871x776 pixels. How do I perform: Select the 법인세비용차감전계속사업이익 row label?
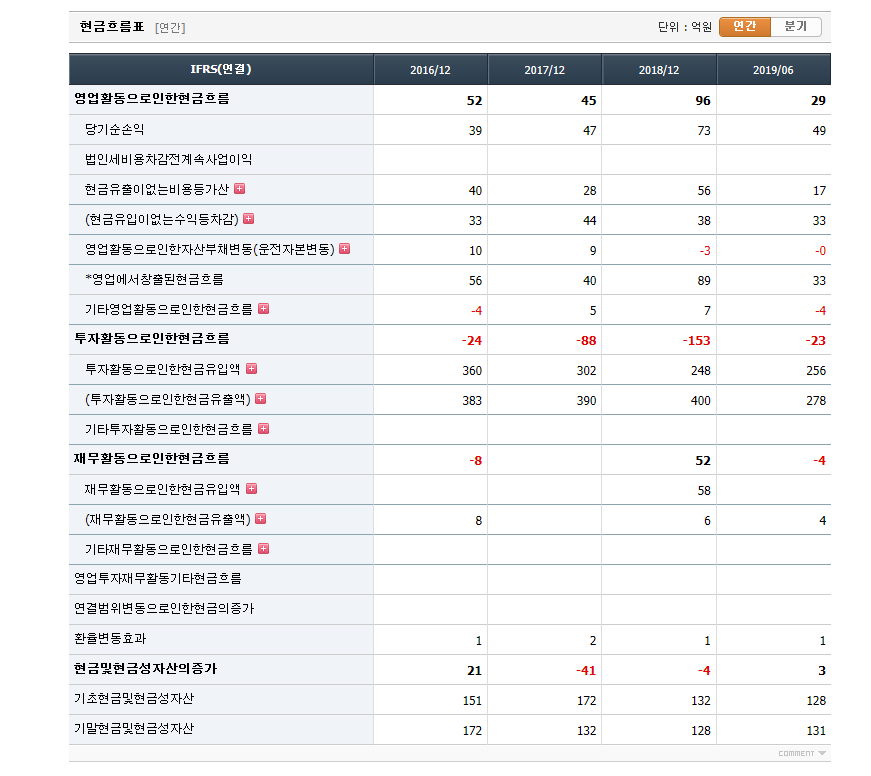point(168,159)
